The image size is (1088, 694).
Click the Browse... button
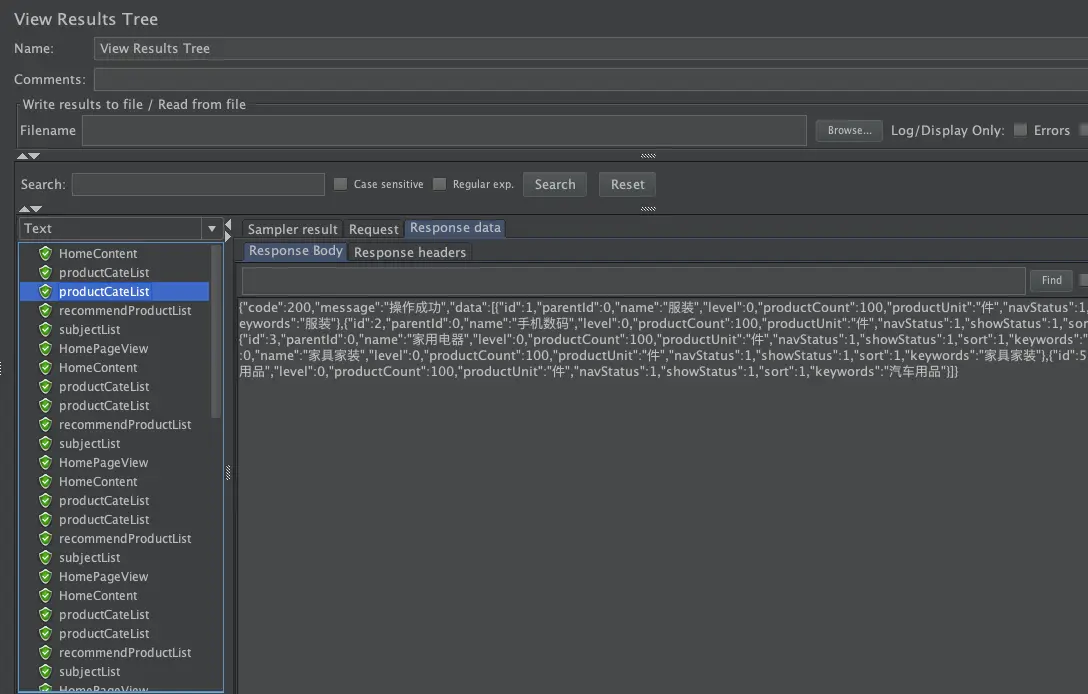pyautogui.click(x=849, y=130)
